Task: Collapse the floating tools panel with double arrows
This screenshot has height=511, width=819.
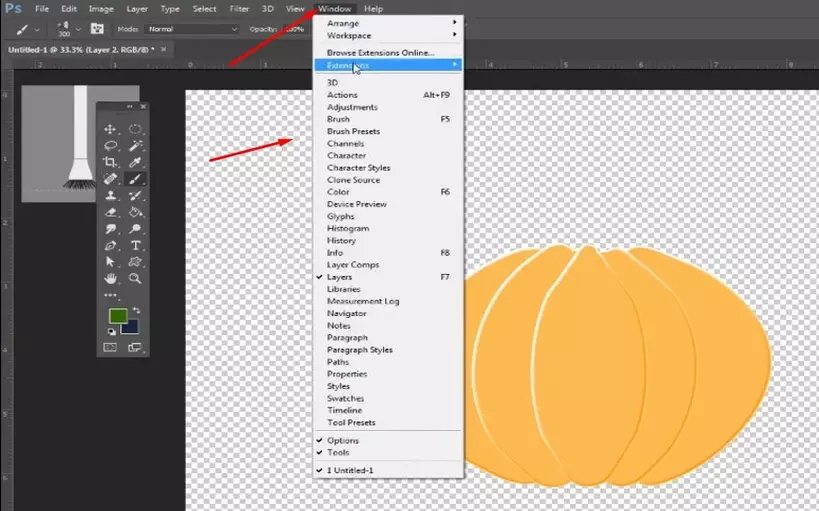Action: click(x=130, y=107)
